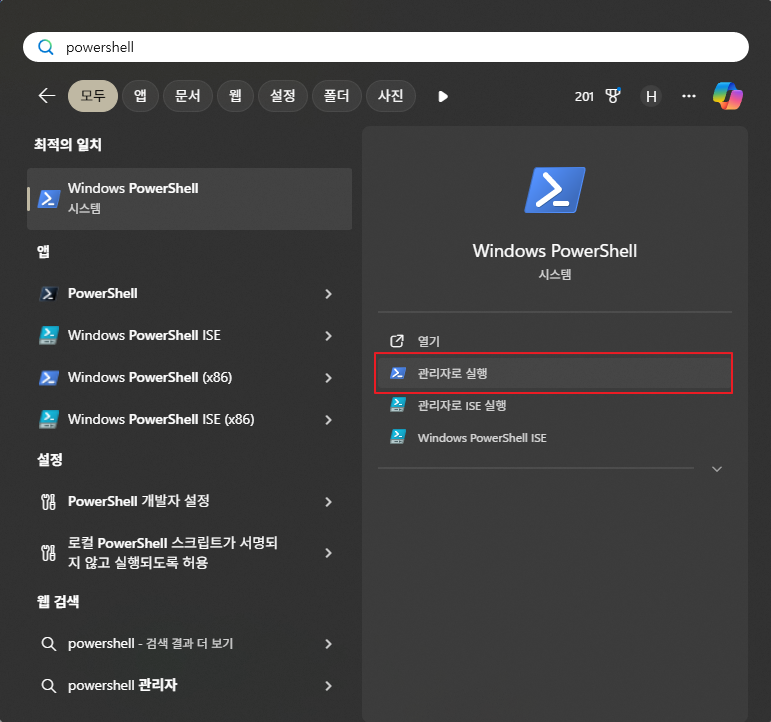Screen dimensions: 771x722
Task: Switch to the 사진 filter tab
Action: pos(390,95)
